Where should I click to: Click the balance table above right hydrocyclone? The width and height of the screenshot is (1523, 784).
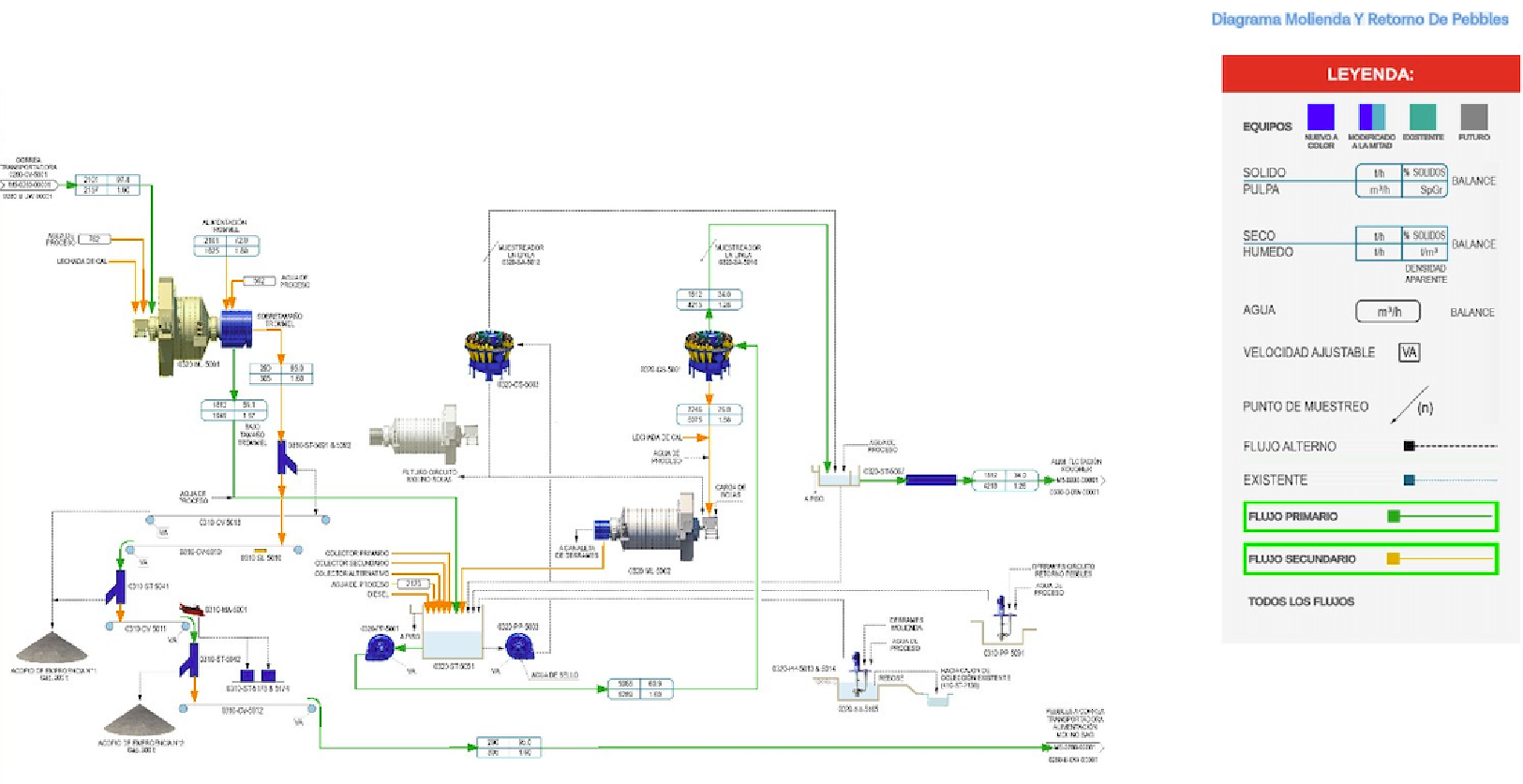tap(709, 300)
